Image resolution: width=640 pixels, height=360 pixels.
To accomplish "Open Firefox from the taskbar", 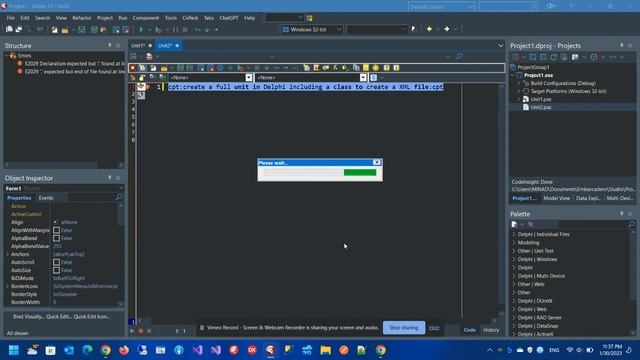I will pyautogui.click(x=124, y=350).
